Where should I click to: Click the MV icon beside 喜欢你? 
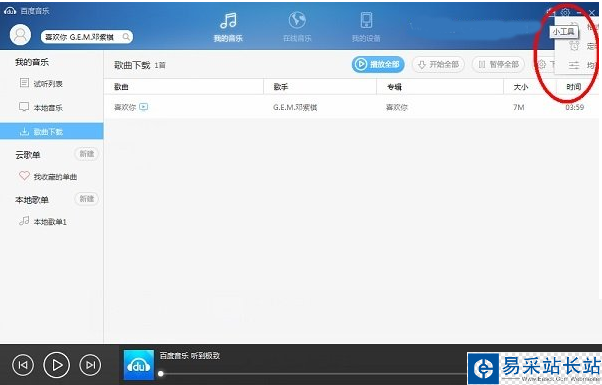tap(144, 107)
